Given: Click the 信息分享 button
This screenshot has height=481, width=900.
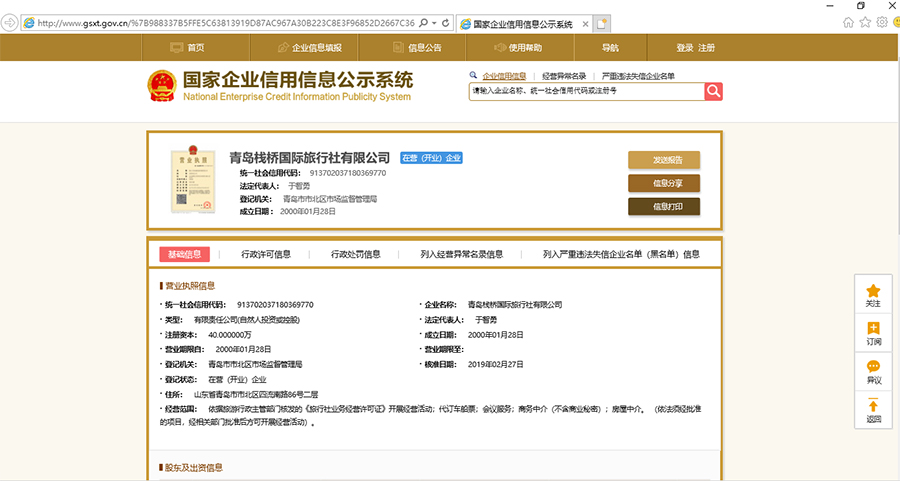Looking at the screenshot, I should pos(664,184).
